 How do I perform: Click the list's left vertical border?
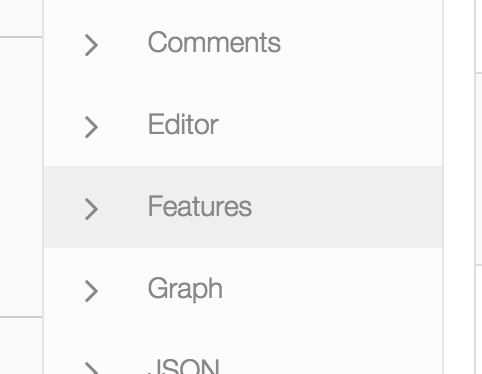click(x=43, y=187)
